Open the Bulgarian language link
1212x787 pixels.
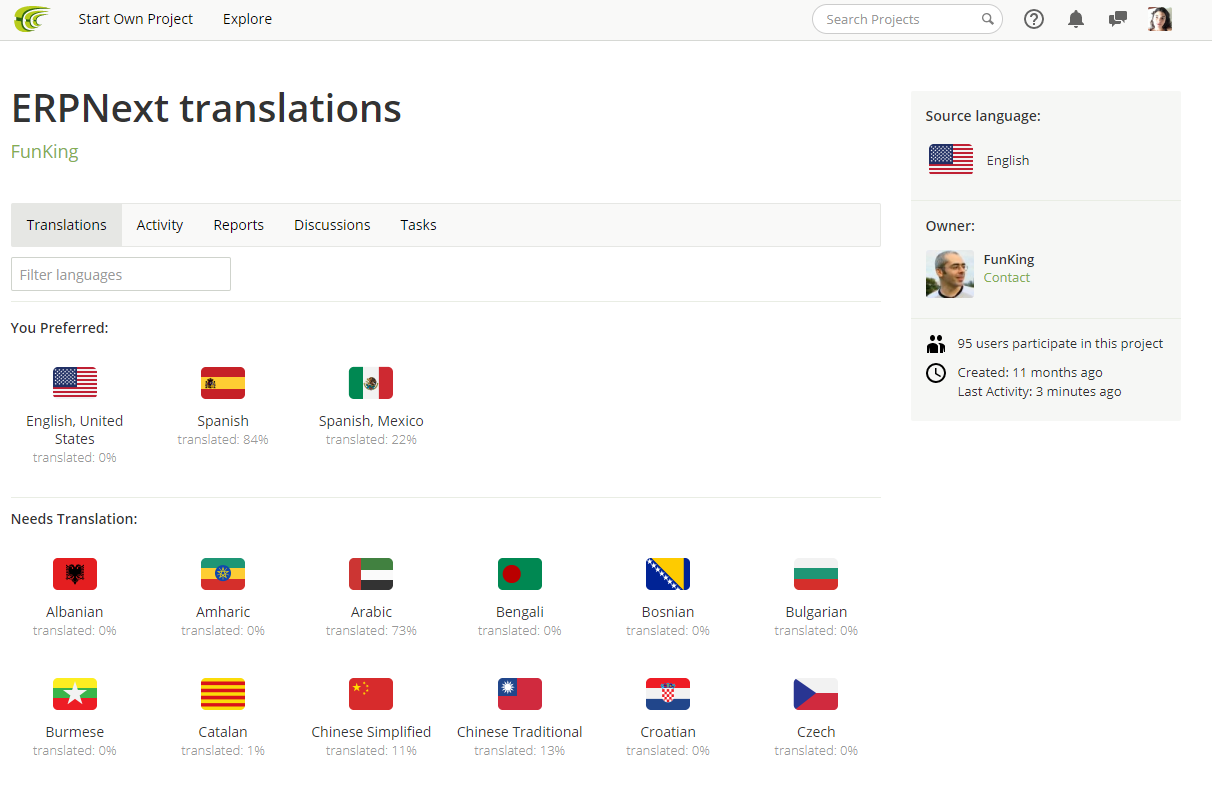coord(816,612)
